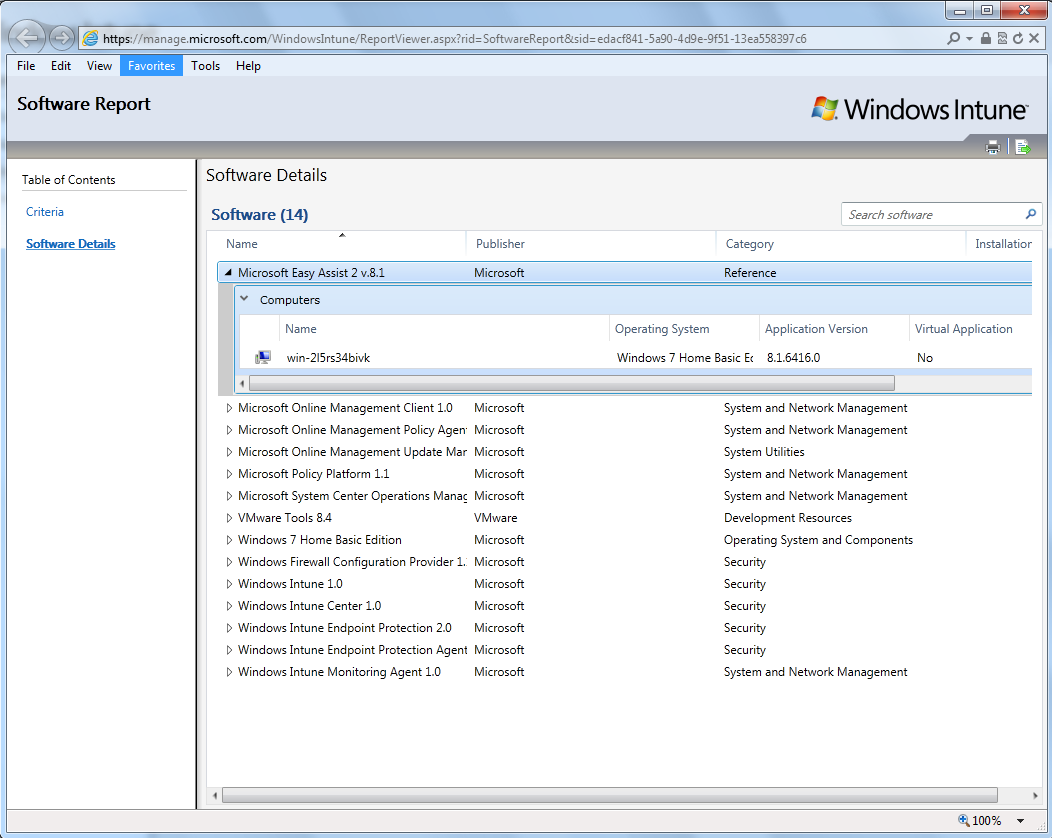Click the security lock icon in address bar
Image resolution: width=1052 pixels, height=838 pixels.
tap(985, 39)
